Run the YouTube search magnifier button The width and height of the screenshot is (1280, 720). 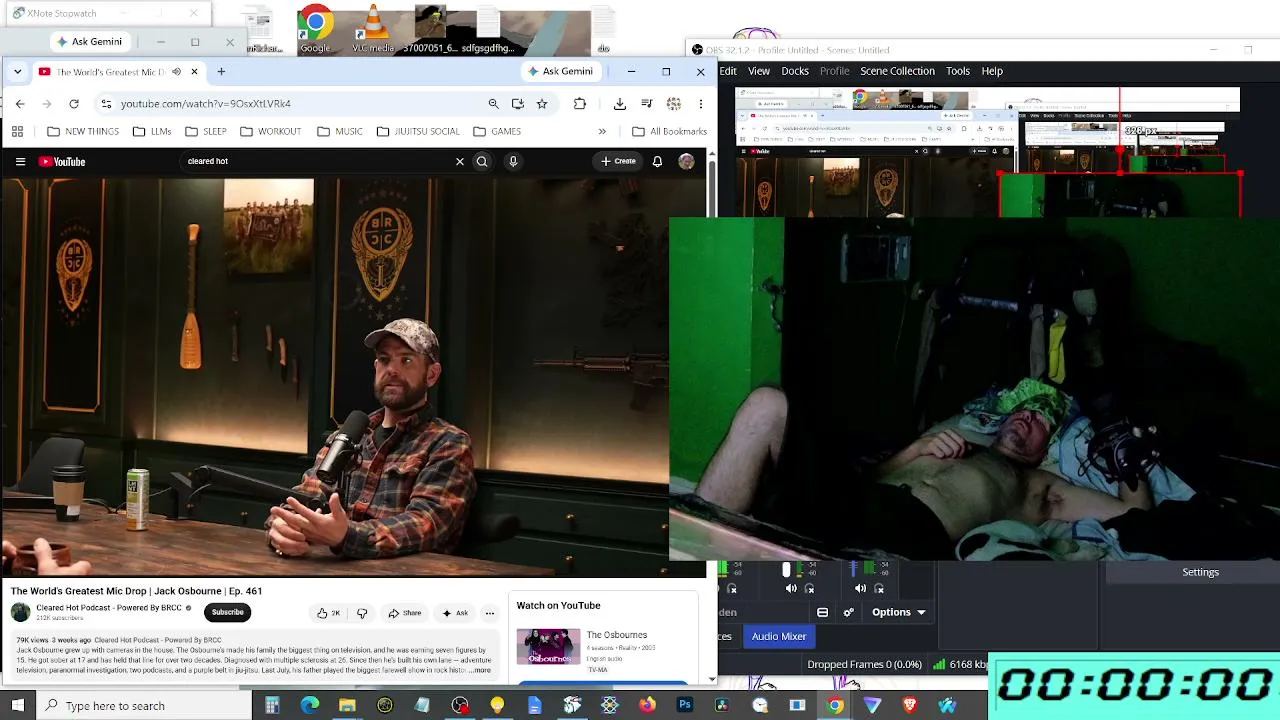pos(482,162)
